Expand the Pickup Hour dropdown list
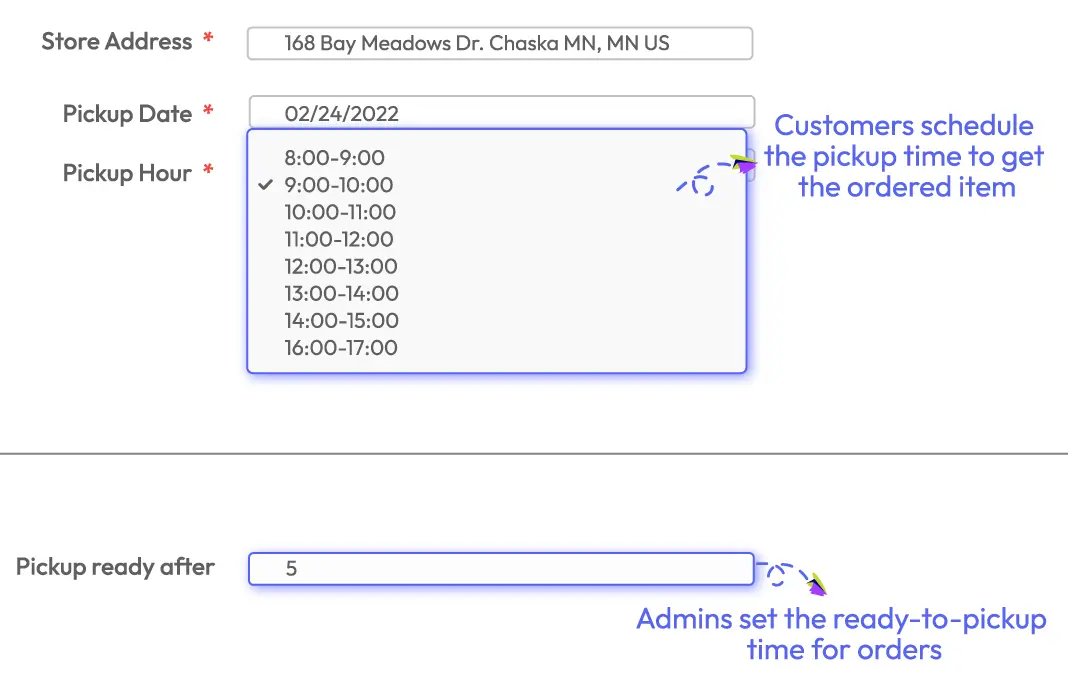Screen dimensions: 1068x679 click(496, 250)
